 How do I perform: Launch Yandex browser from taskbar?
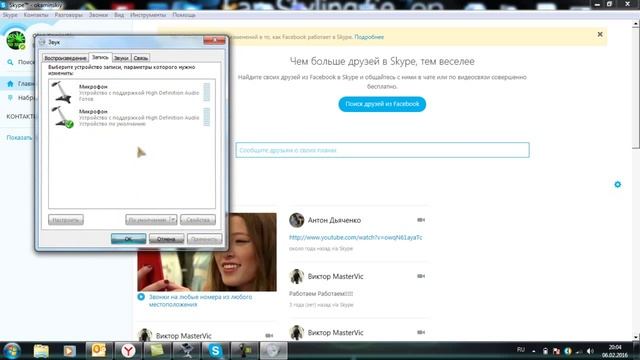click(128, 351)
